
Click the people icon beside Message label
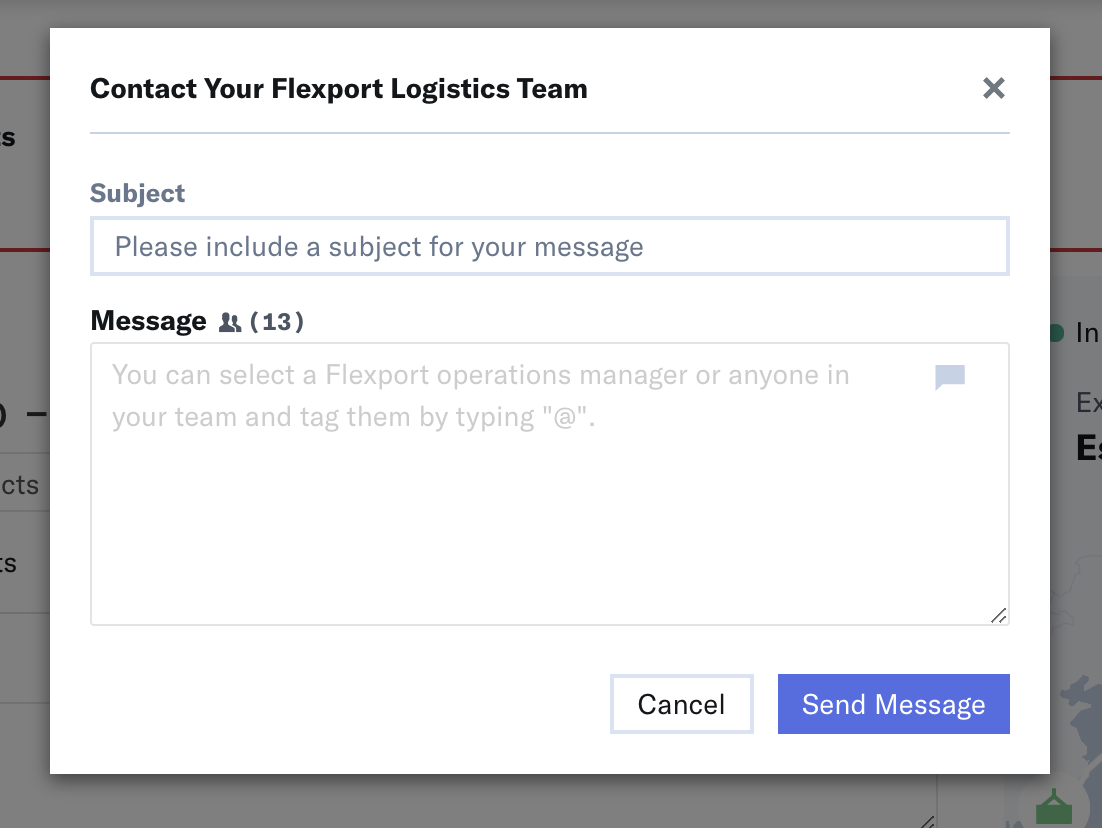point(230,322)
